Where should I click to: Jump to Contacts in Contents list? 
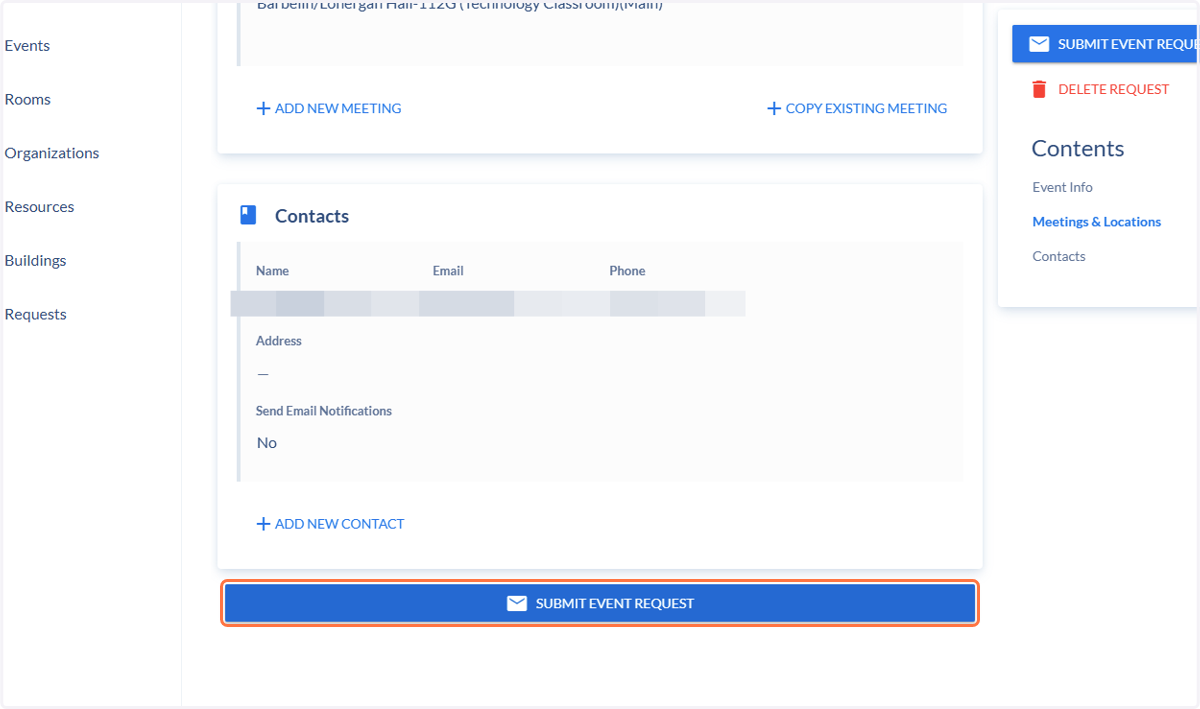coord(1059,257)
